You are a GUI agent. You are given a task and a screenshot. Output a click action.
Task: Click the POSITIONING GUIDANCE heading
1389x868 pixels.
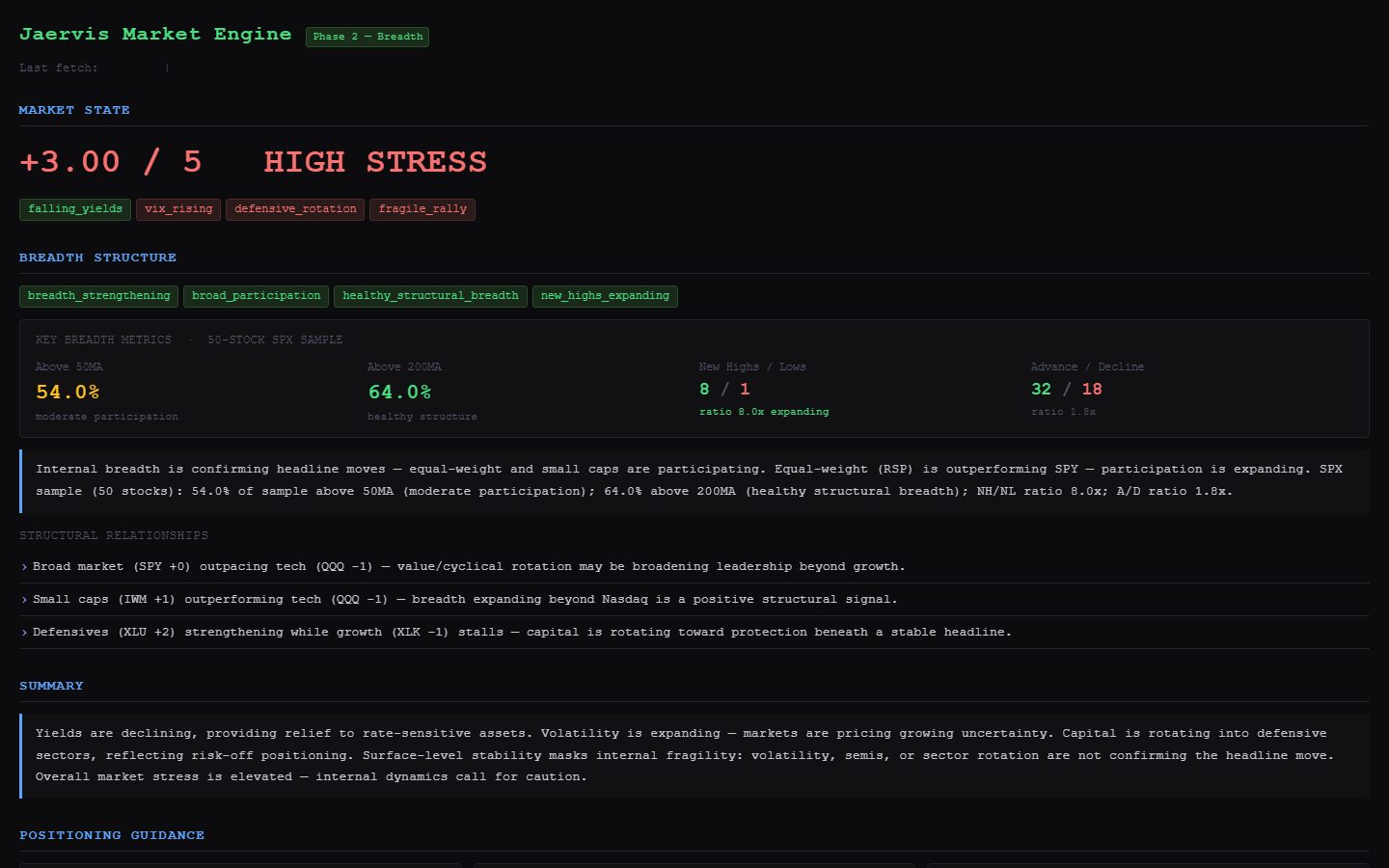point(112,835)
